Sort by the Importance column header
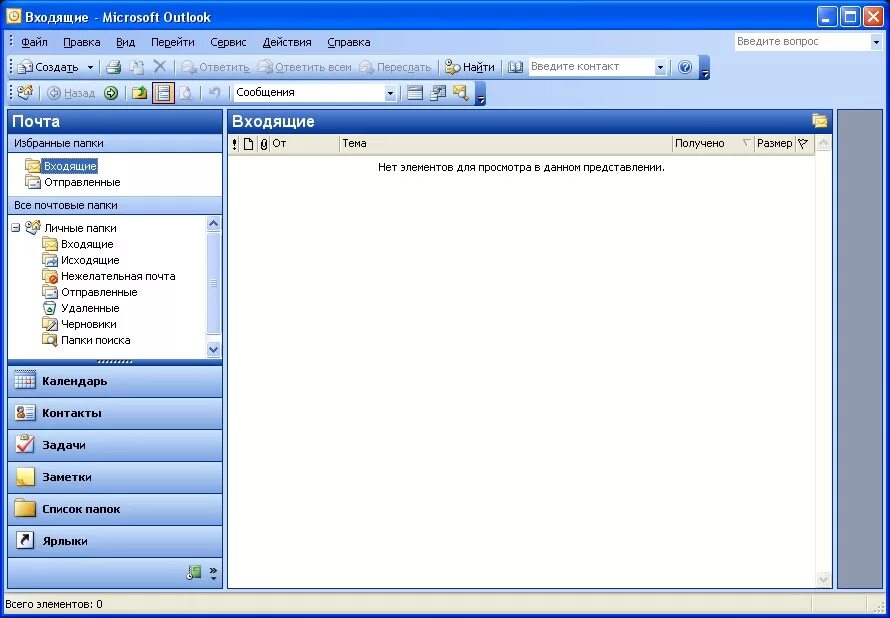Image resolution: width=890 pixels, height=618 pixels. 235,144
